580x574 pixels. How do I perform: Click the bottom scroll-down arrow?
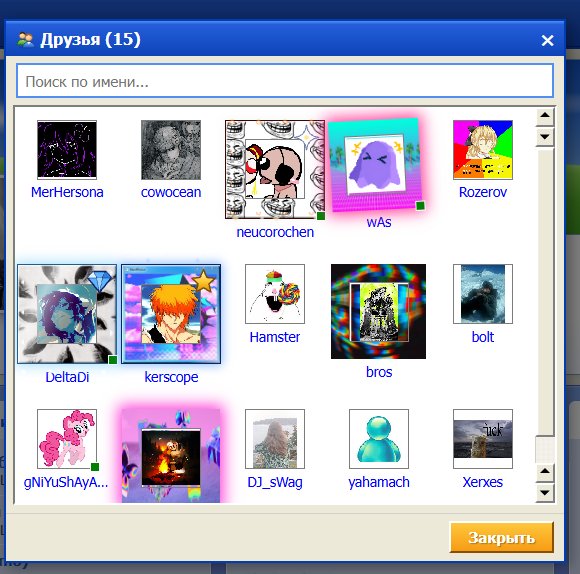544,493
